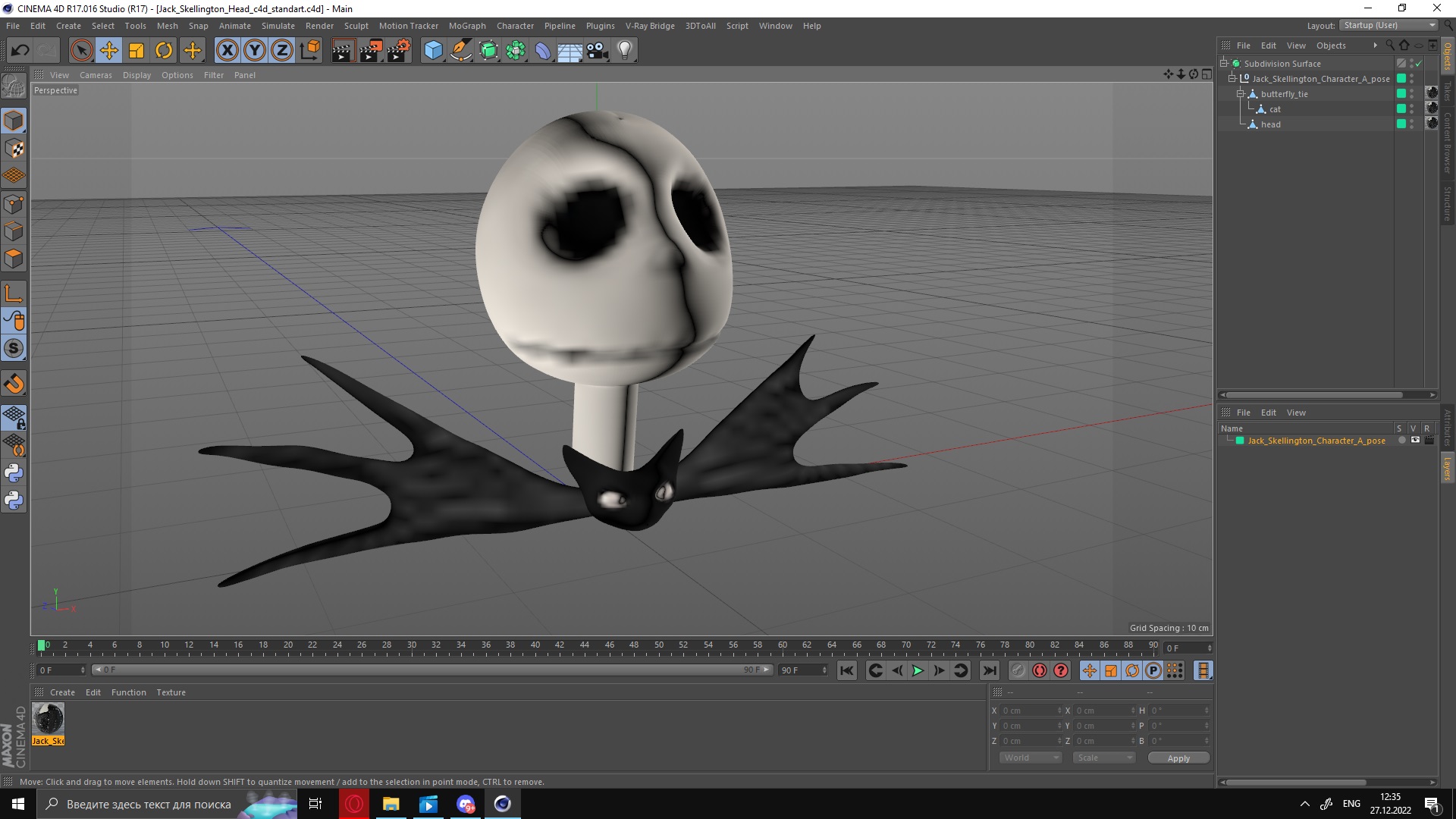This screenshot has width=1456, height=819.
Task: Add a Light object
Action: [625, 51]
